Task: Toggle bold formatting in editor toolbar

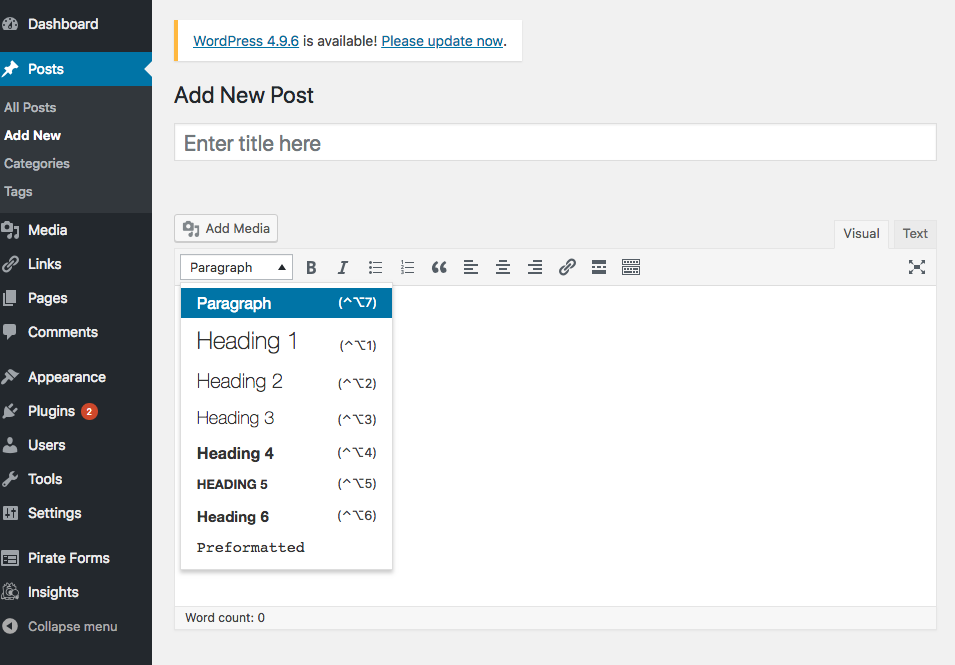Action: (311, 267)
